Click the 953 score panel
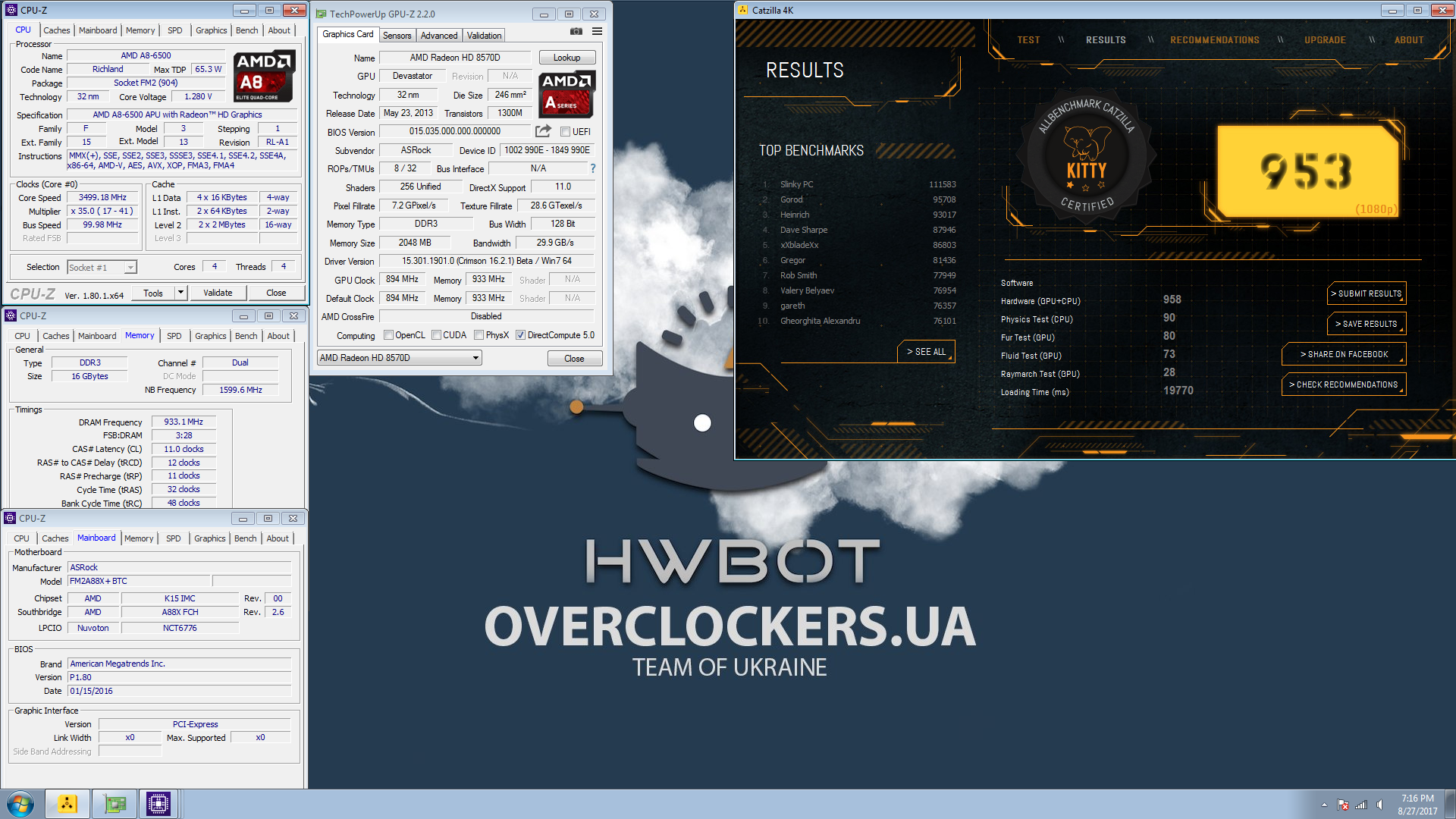 1307,171
